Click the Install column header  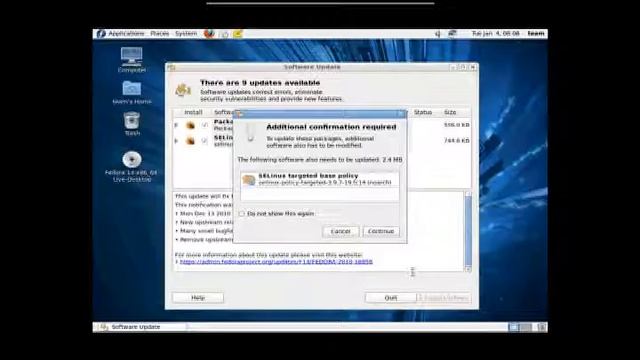193,112
